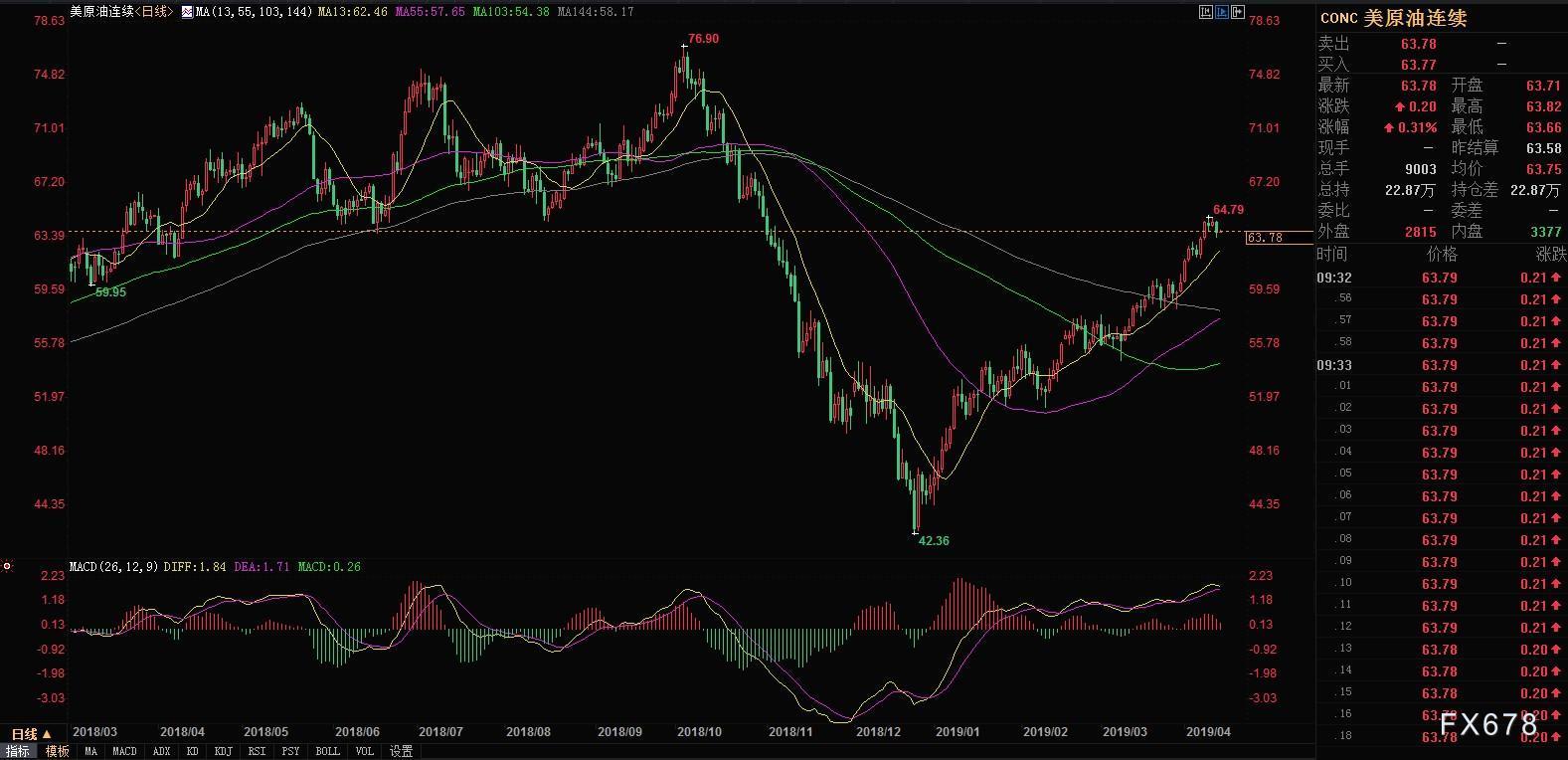The width and height of the screenshot is (1568, 760).
Task: Select the KDJ indicator tab
Action: [223, 752]
